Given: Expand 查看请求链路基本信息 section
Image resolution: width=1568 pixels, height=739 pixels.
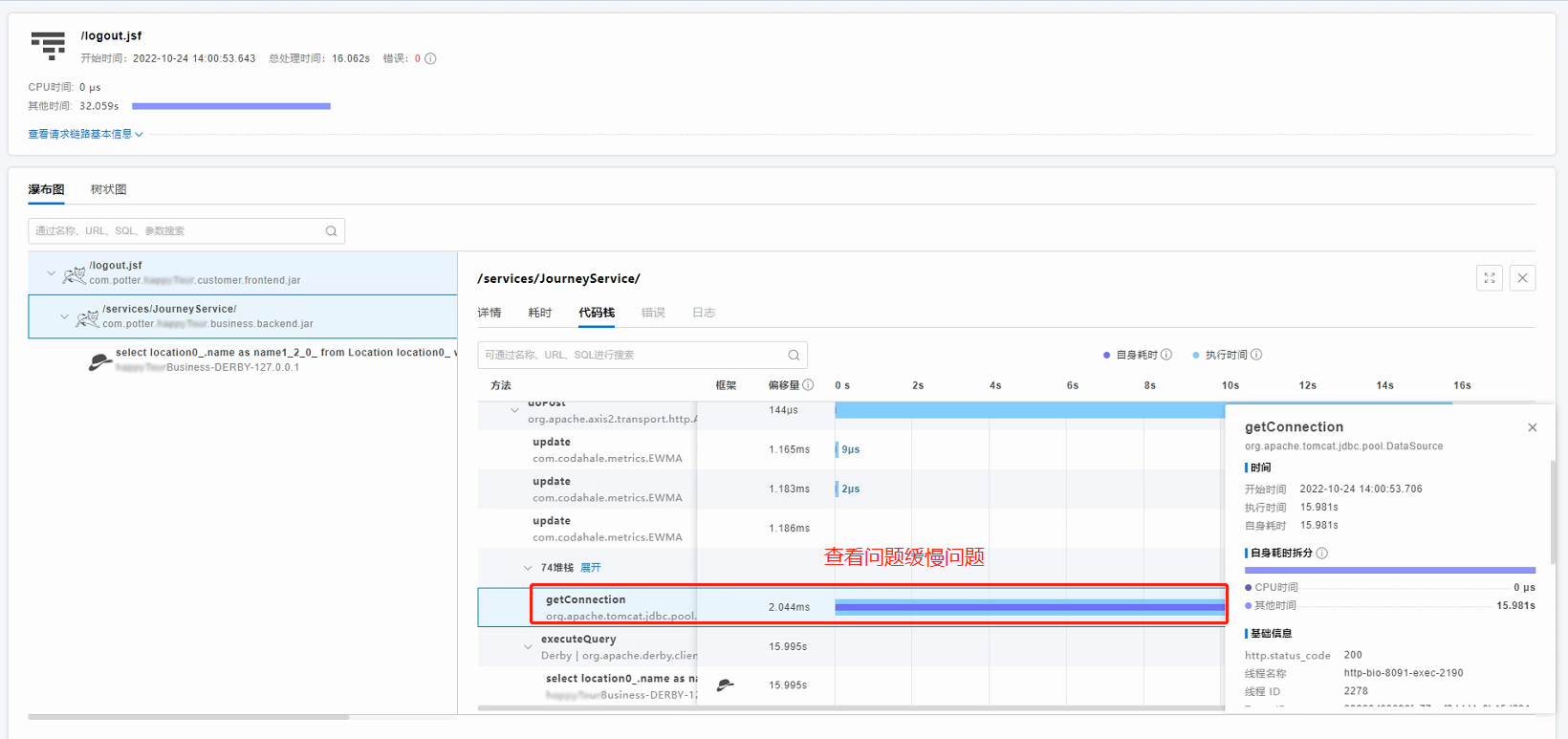Looking at the screenshot, I should coord(85,135).
